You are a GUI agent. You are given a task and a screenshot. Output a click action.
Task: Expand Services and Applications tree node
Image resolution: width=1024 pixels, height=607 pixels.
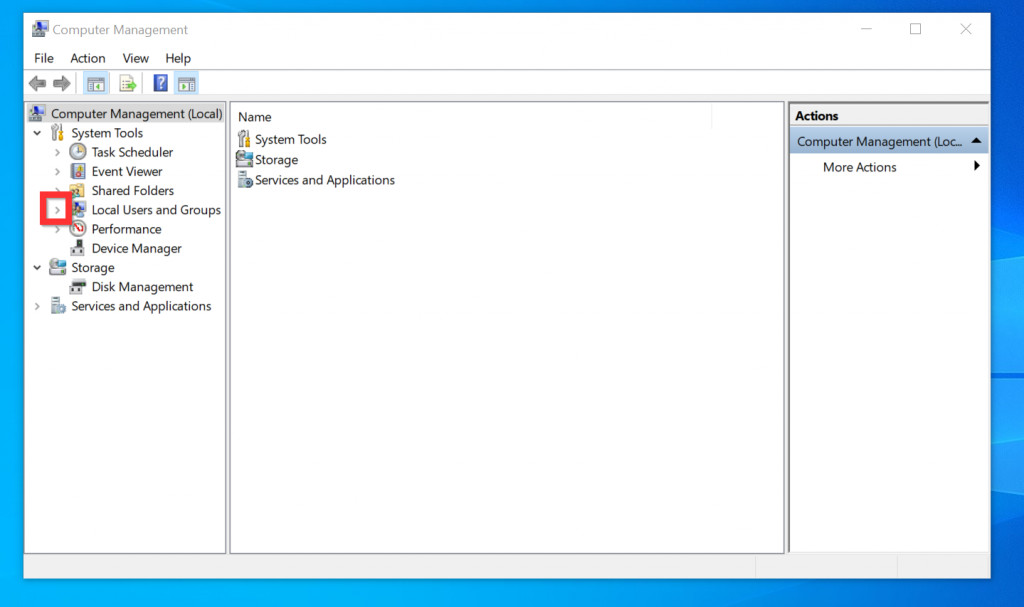[x=37, y=306]
